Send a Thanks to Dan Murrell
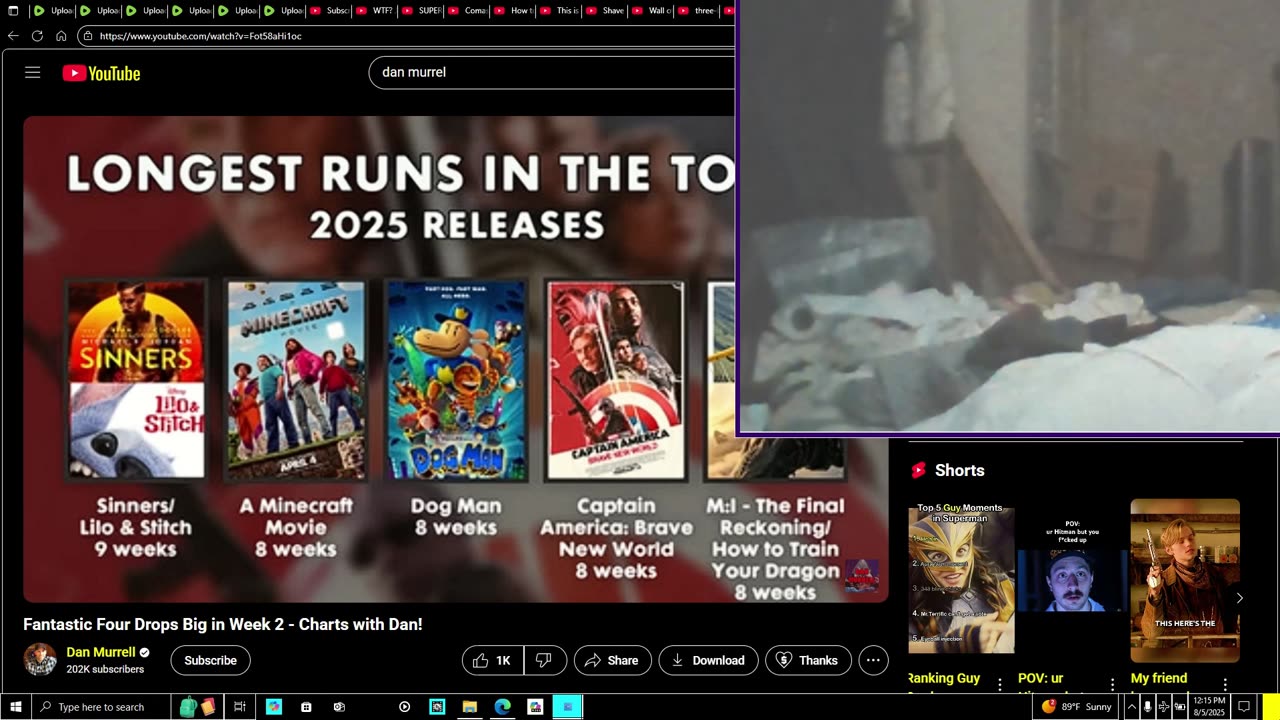This screenshot has height=720, width=1280. (808, 660)
